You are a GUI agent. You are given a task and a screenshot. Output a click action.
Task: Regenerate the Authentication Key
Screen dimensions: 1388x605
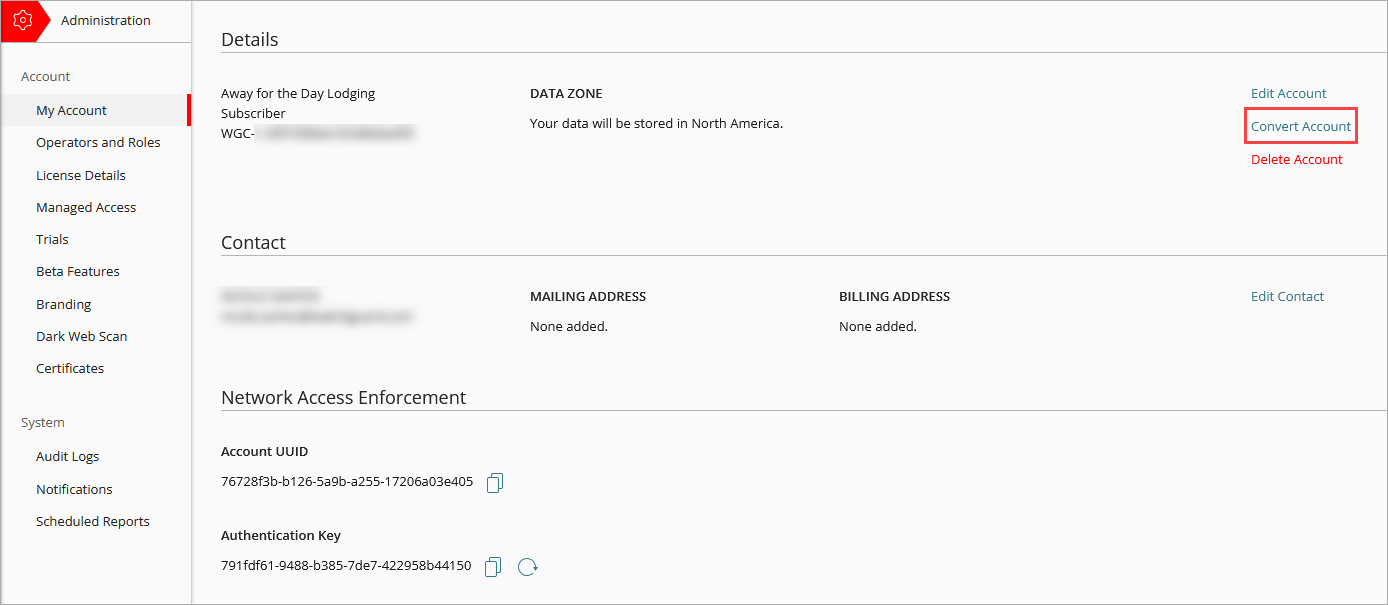(528, 566)
